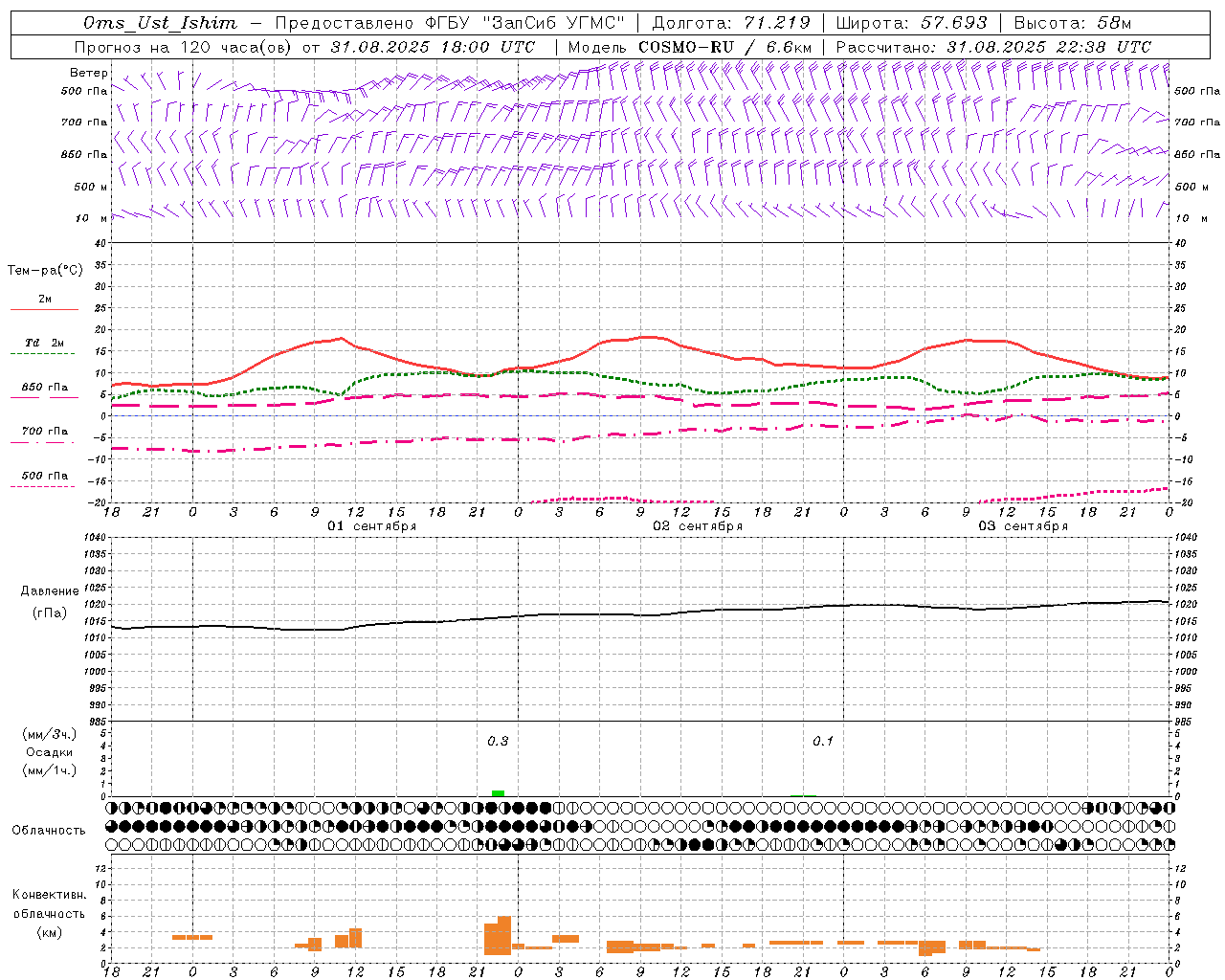Screen dimensions: 1225x980
Task: Click the station name Oms_Ust_Ishim
Action: pyautogui.click(x=160, y=23)
